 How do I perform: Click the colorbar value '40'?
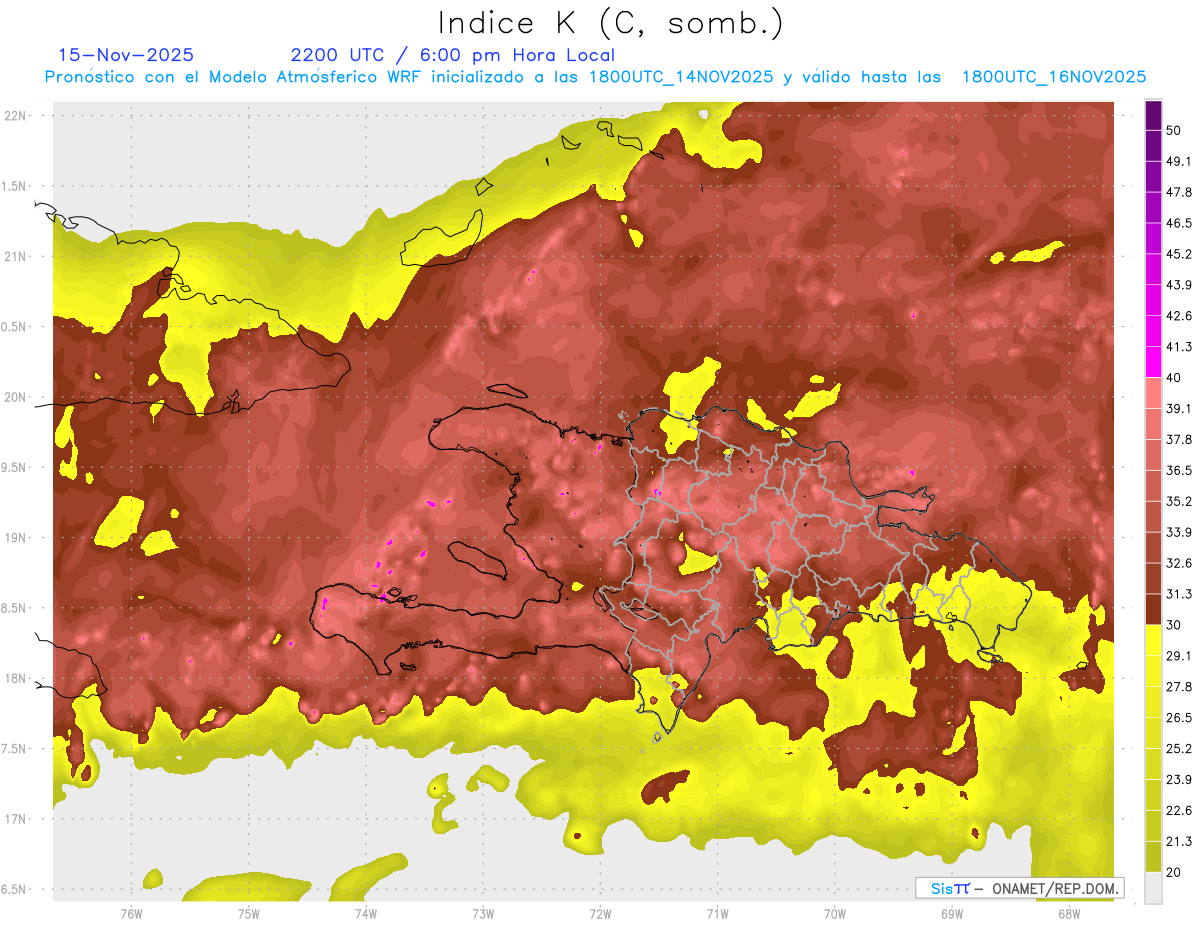(1174, 377)
